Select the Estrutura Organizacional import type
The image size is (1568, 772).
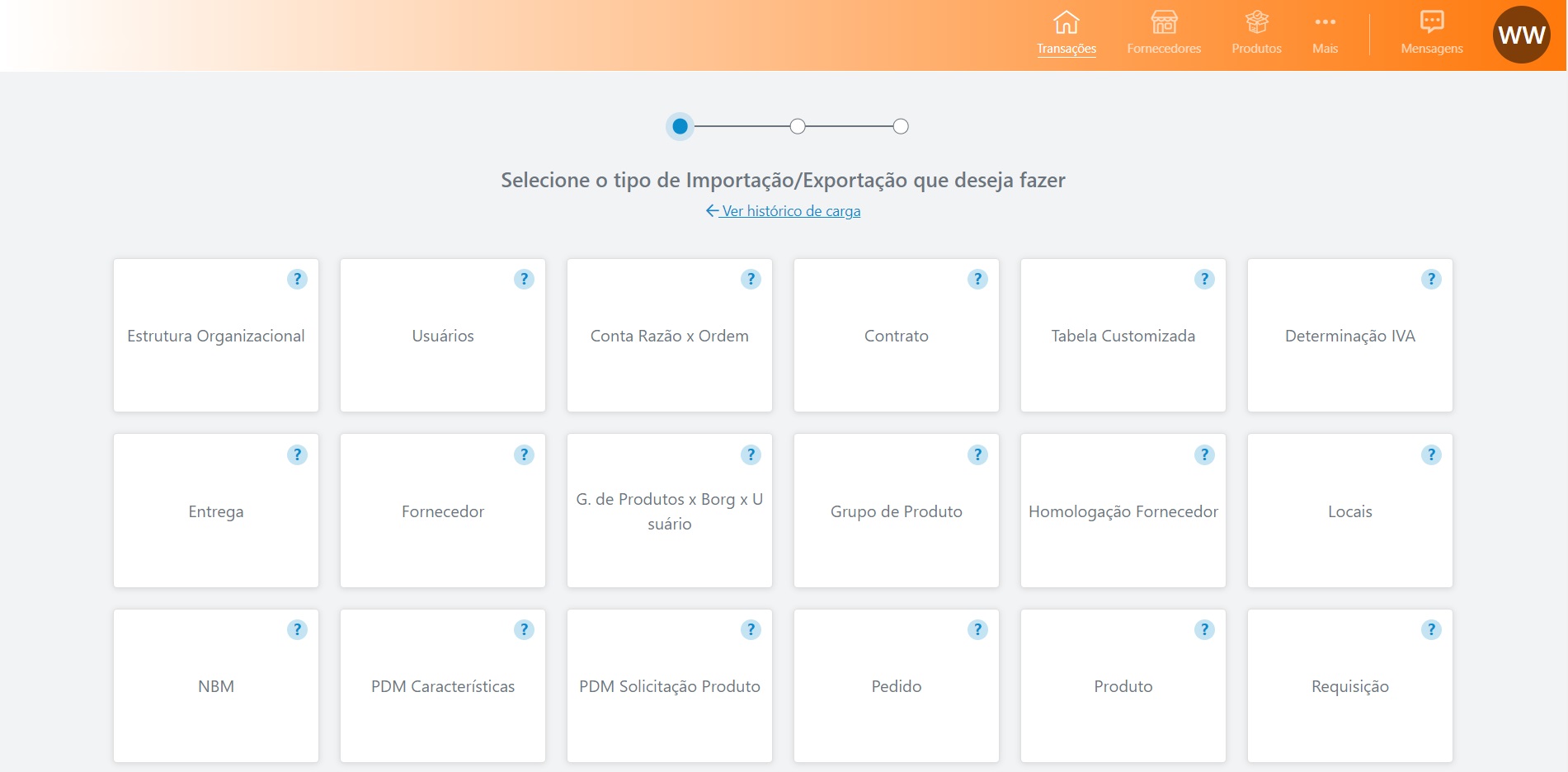[216, 336]
